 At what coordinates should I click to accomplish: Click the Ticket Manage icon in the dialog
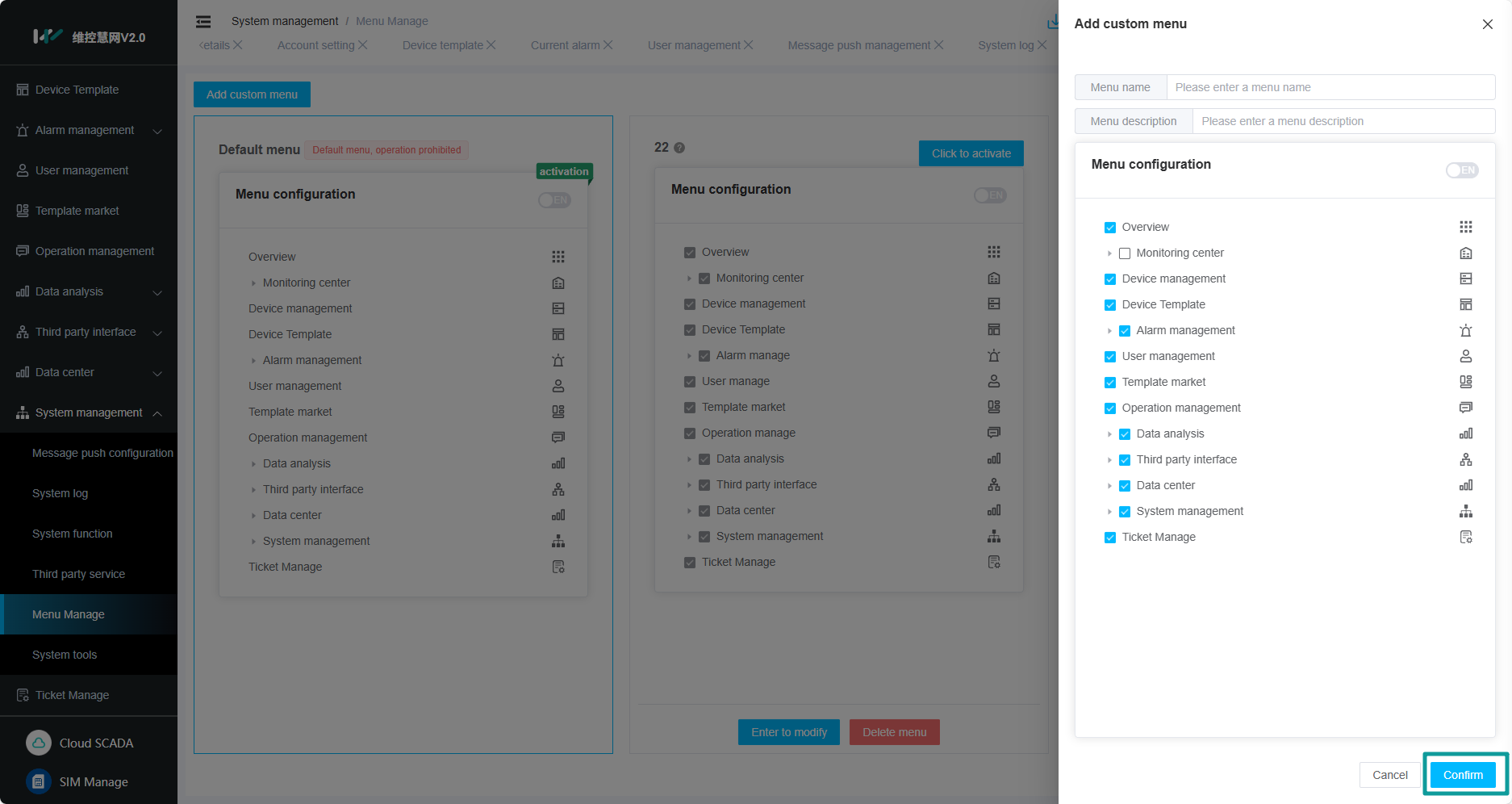point(1465,537)
